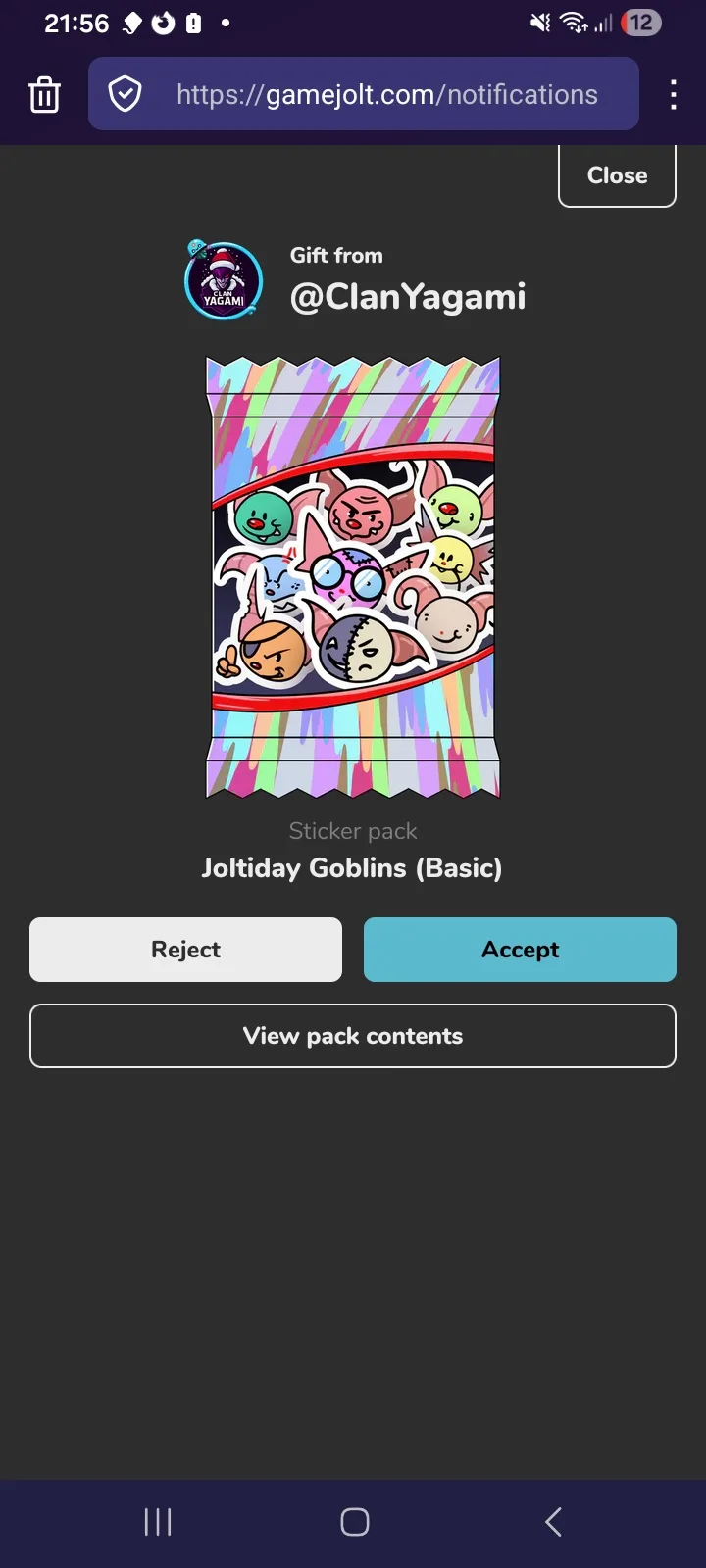Reject the sticker pack gift
This screenshot has height=1568, width=706.
pos(185,950)
